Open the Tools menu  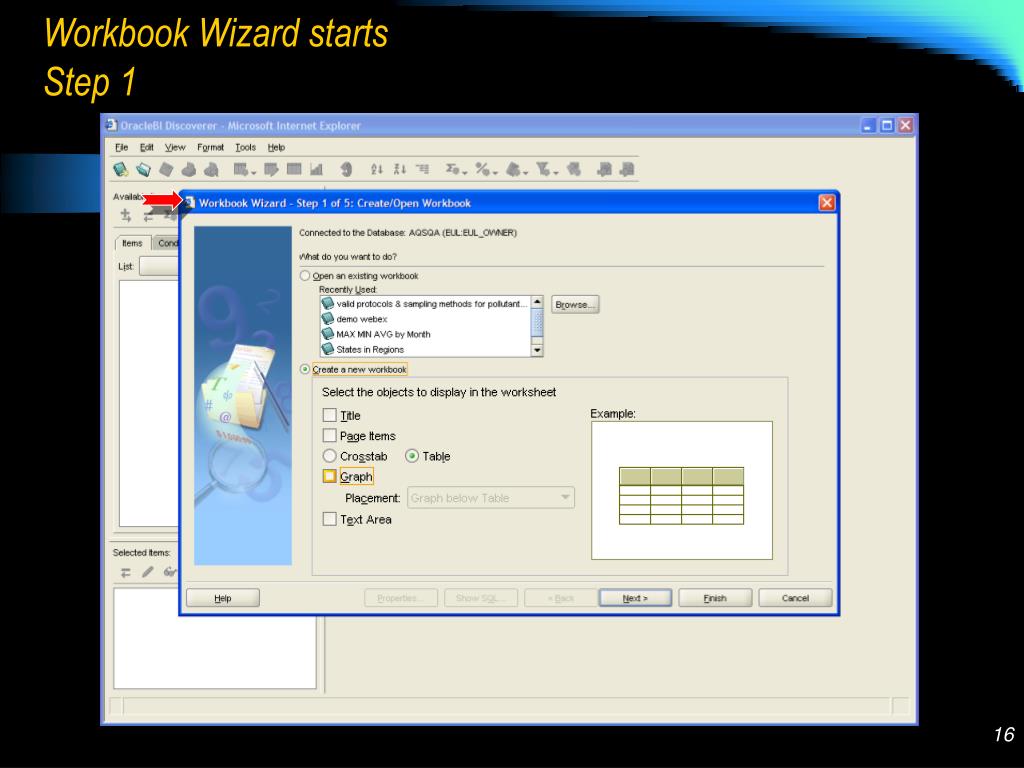246,148
